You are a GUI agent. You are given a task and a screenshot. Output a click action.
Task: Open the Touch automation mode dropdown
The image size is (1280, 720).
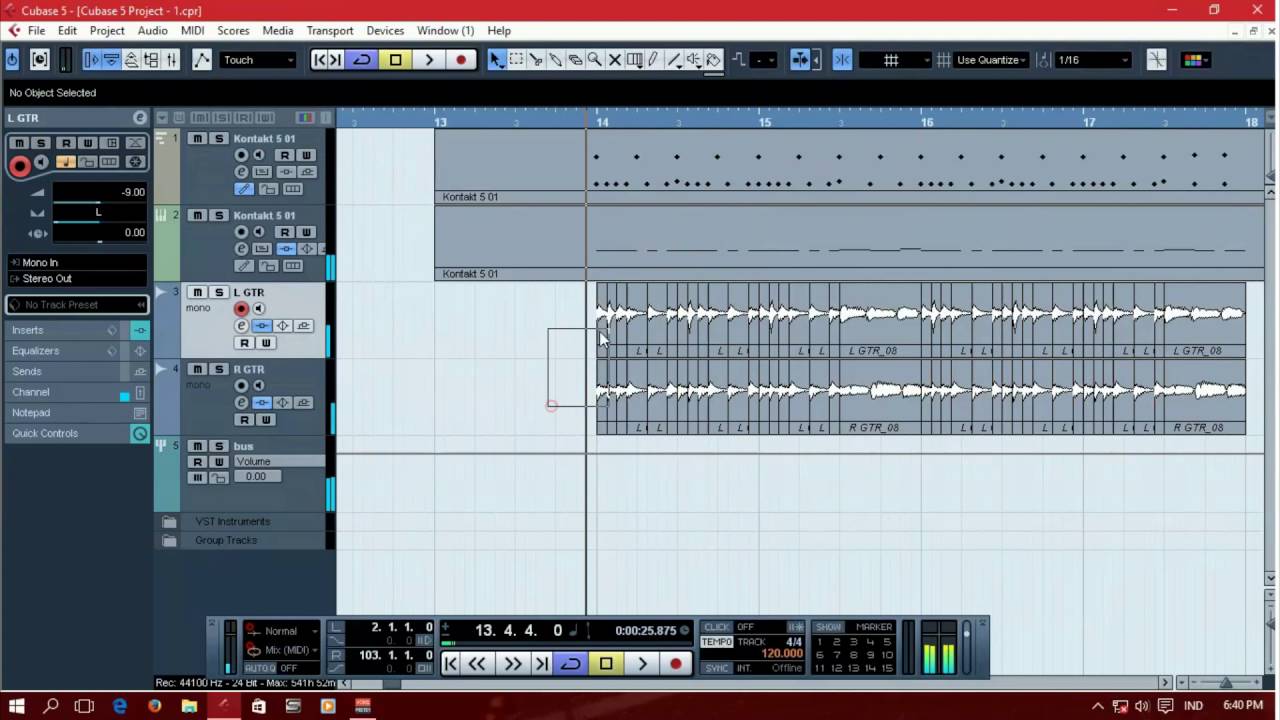pos(258,60)
